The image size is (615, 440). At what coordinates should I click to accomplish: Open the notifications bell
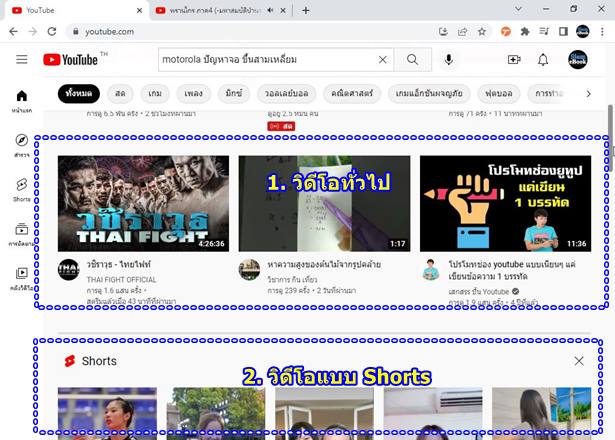(543, 60)
